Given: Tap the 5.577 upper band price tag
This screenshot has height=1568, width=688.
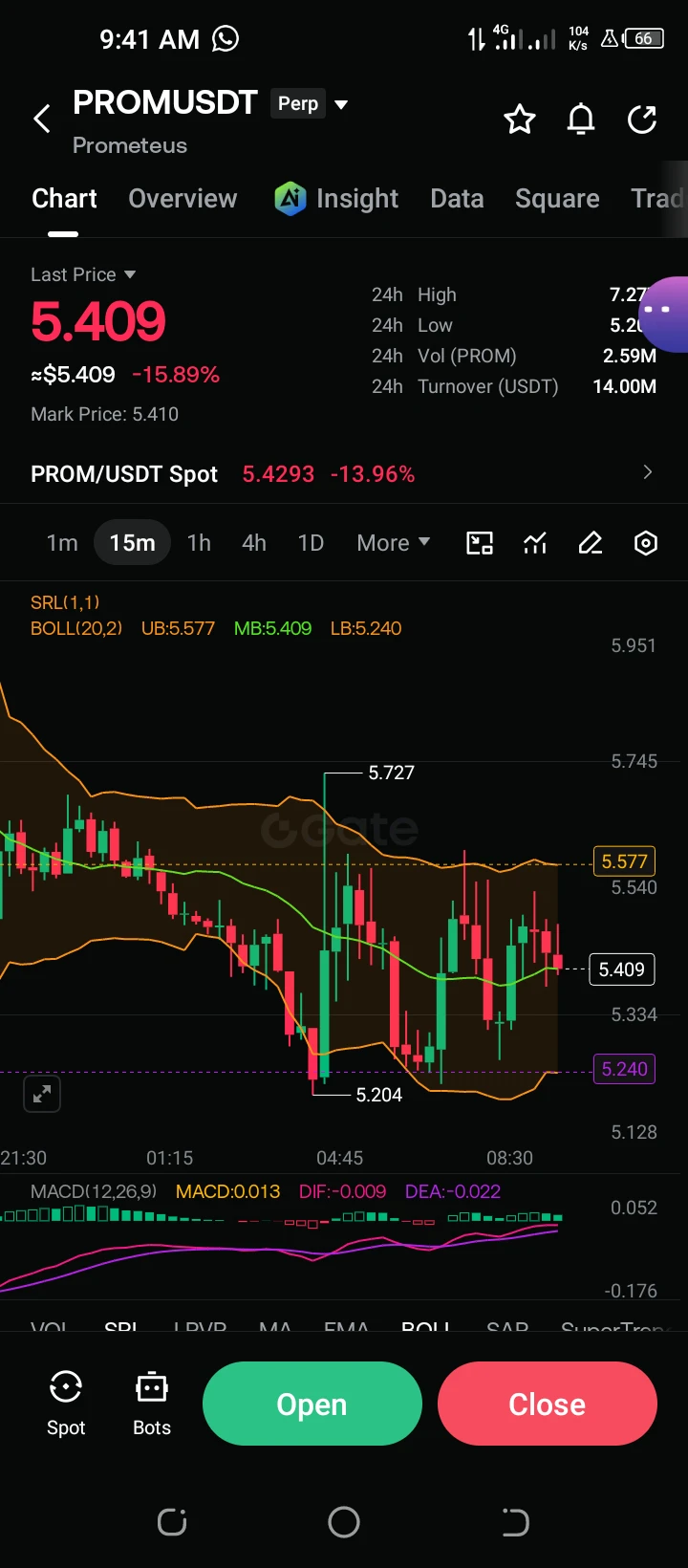Looking at the screenshot, I should click(x=624, y=861).
